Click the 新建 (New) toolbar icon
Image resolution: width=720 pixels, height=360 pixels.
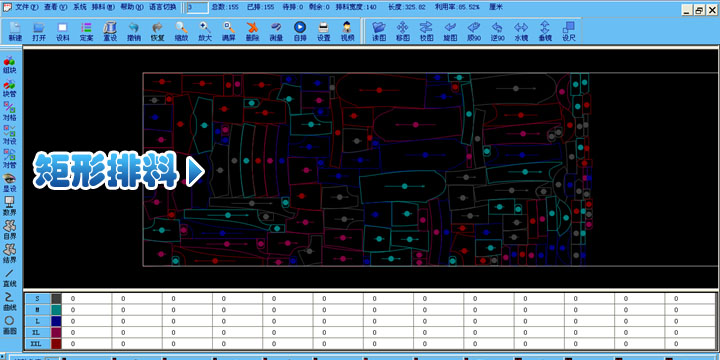click(x=15, y=32)
